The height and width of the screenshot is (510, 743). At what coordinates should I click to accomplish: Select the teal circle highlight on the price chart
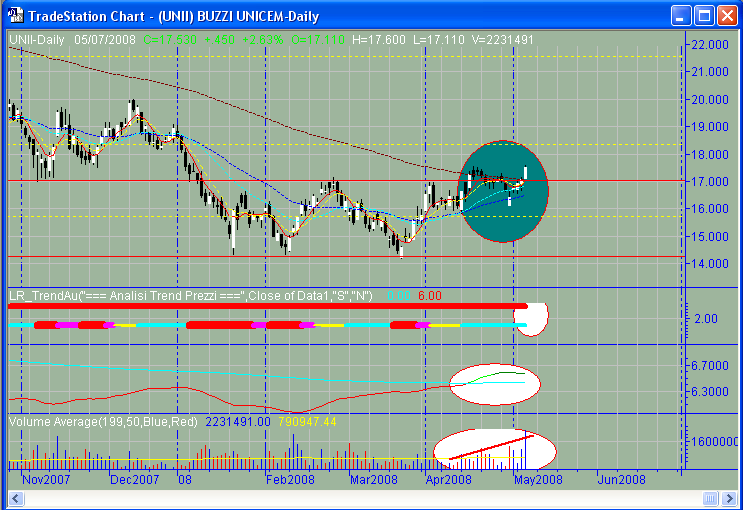[x=503, y=191]
